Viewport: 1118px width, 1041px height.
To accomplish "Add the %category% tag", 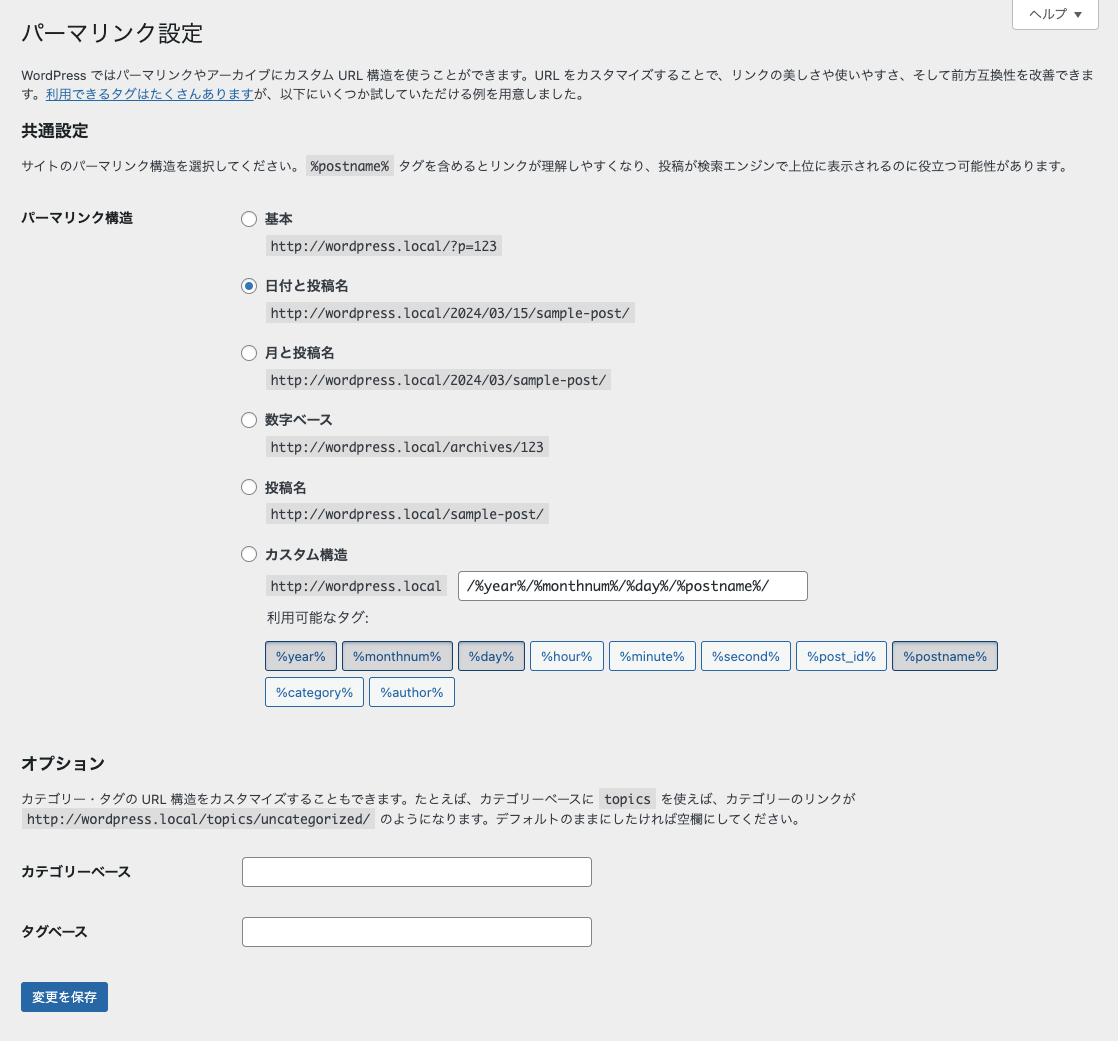I will point(314,692).
